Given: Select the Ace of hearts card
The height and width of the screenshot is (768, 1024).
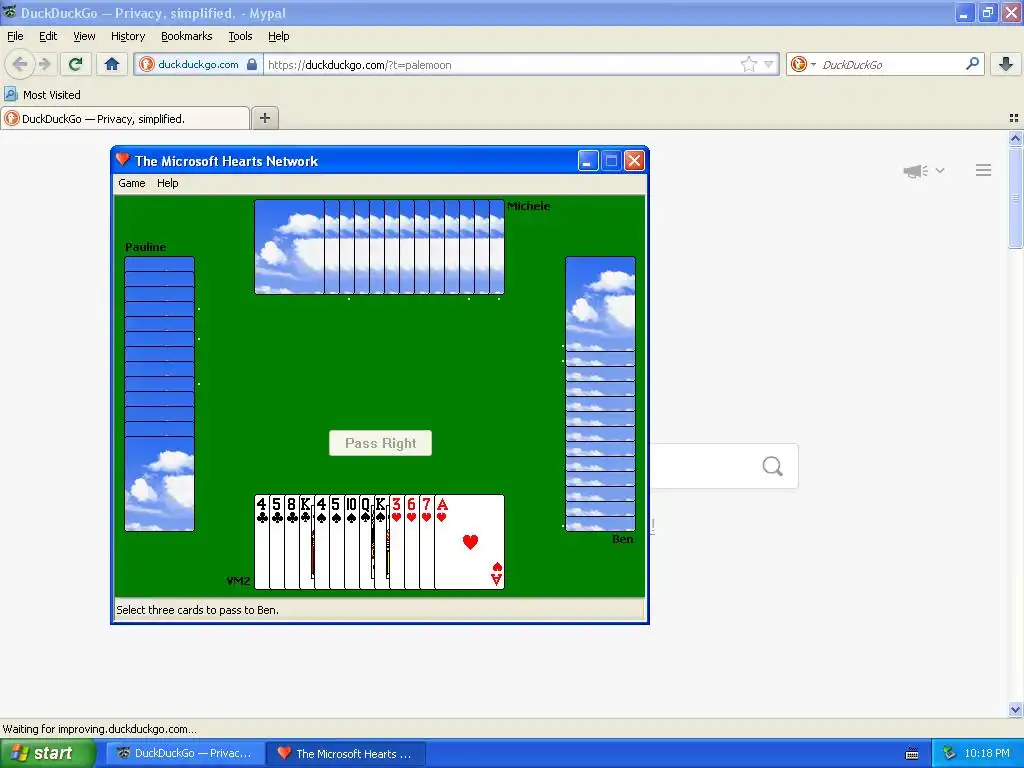Looking at the screenshot, I should [x=469, y=542].
